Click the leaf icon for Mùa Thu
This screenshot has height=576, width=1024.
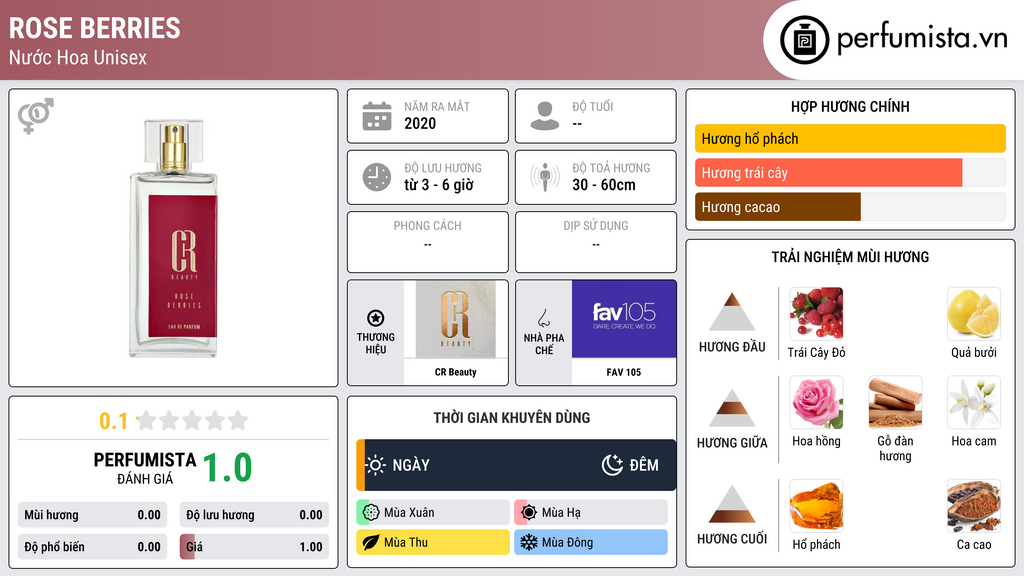(371, 542)
